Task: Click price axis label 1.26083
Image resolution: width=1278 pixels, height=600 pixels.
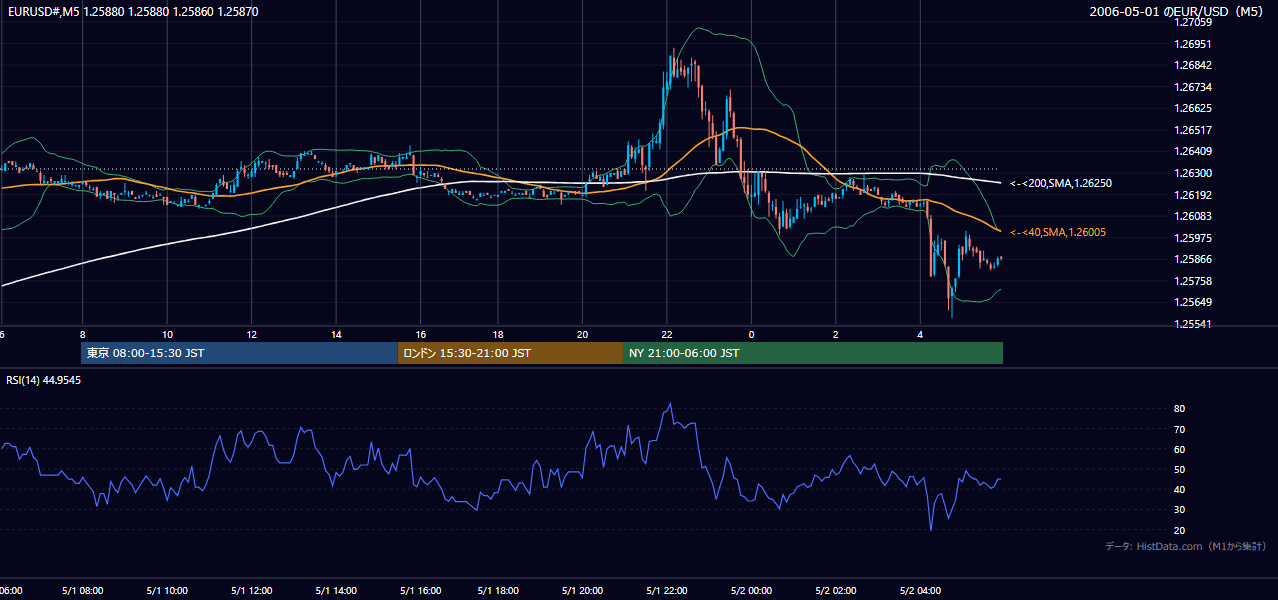Action: click(x=1192, y=216)
